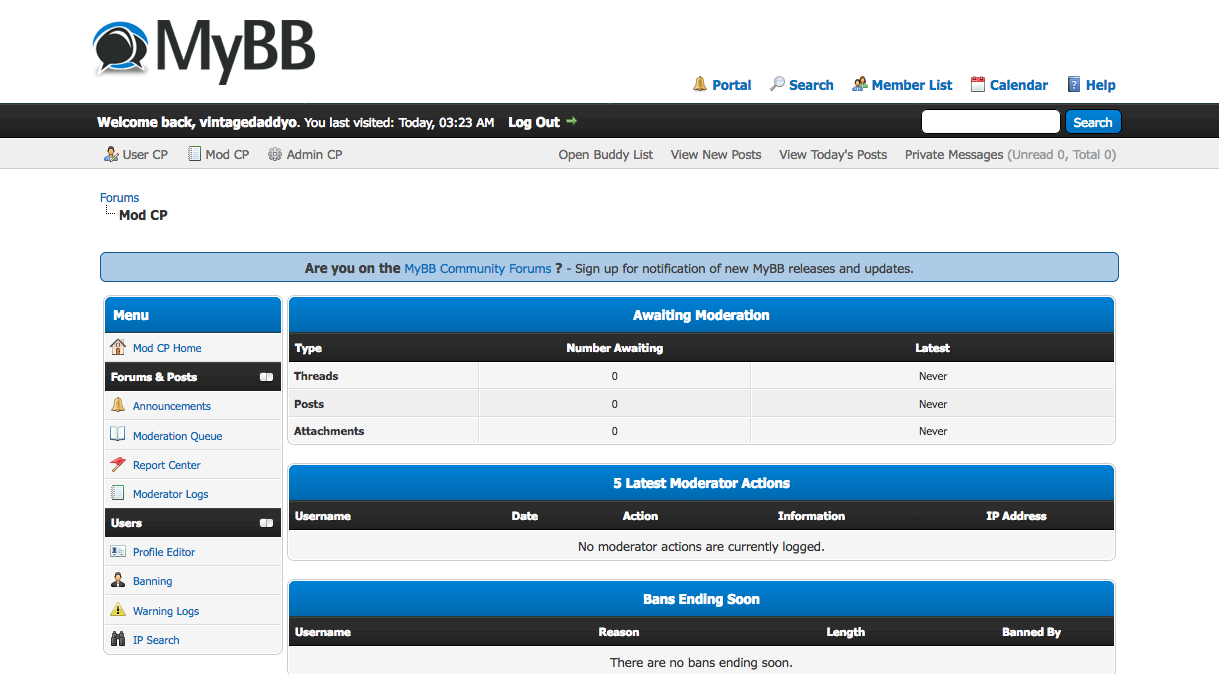This screenshot has height=674, width=1219.
Task: Click the Announcements bell icon
Action: (x=118, y=405)
